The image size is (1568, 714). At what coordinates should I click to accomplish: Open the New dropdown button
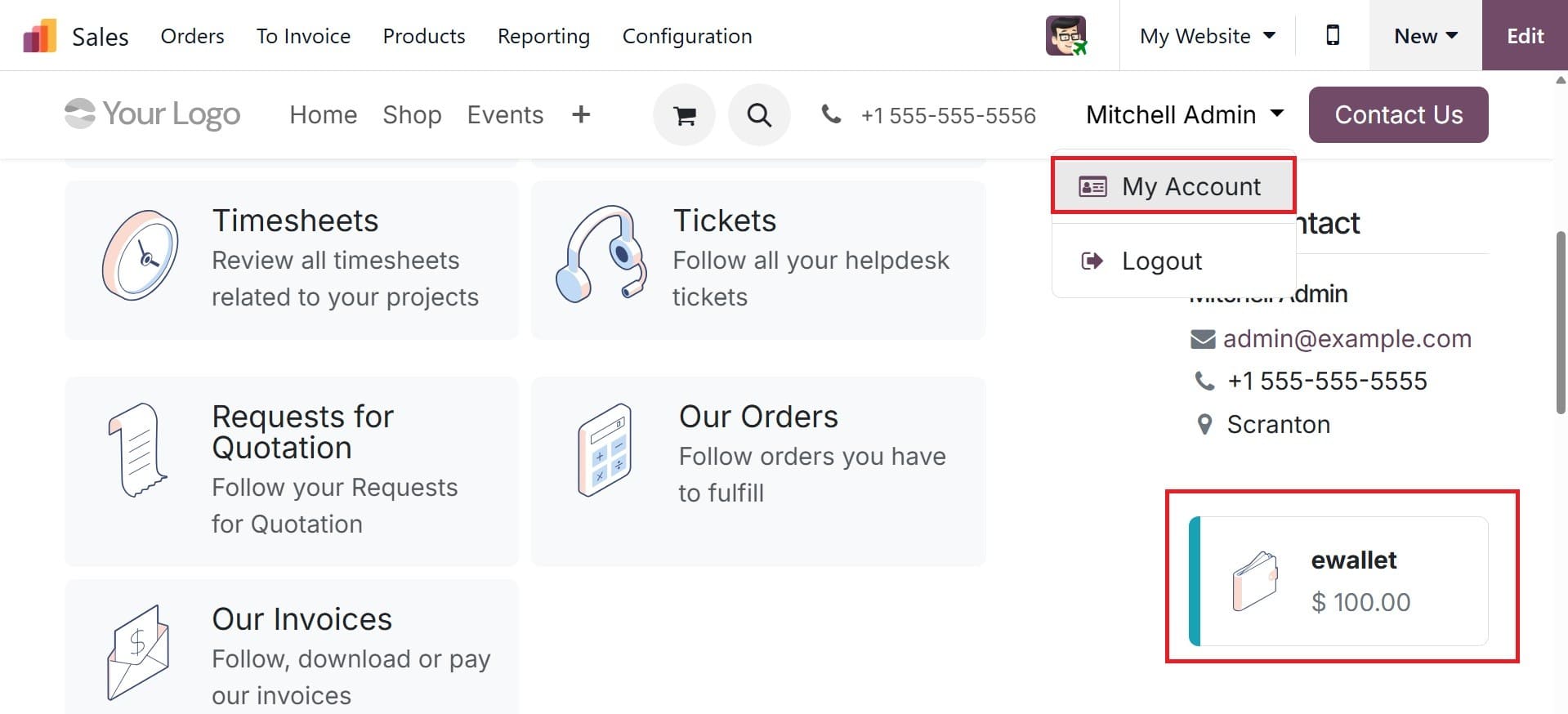1425,36
